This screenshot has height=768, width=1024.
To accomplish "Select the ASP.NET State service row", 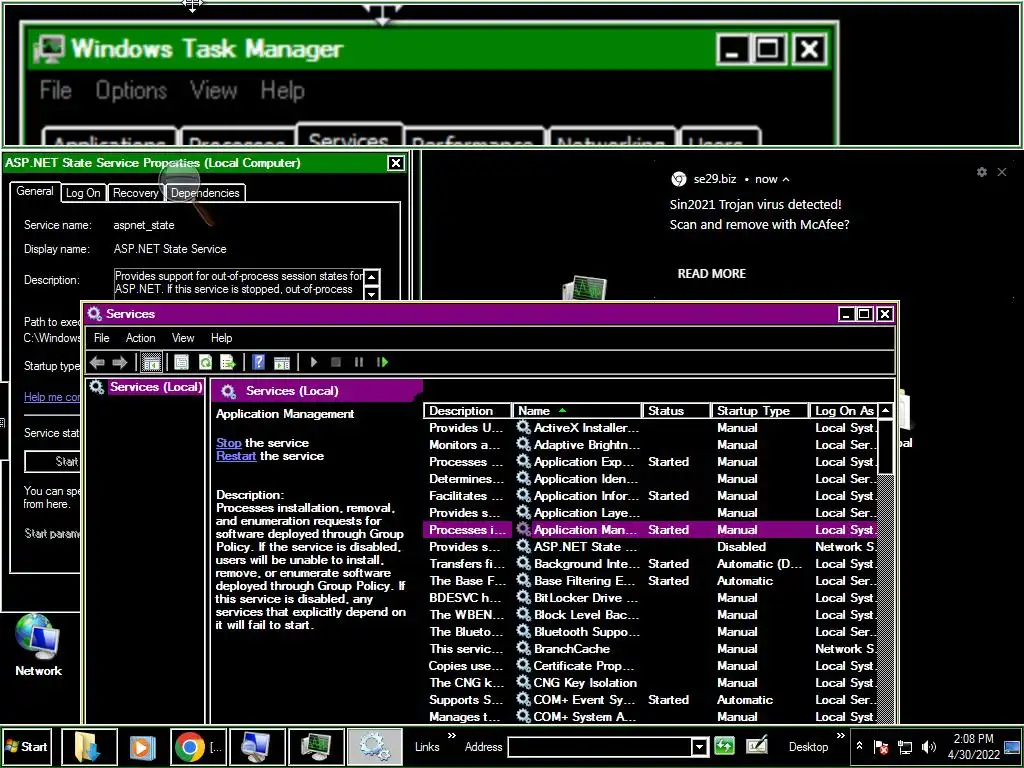I will click(x=650, y=547).
